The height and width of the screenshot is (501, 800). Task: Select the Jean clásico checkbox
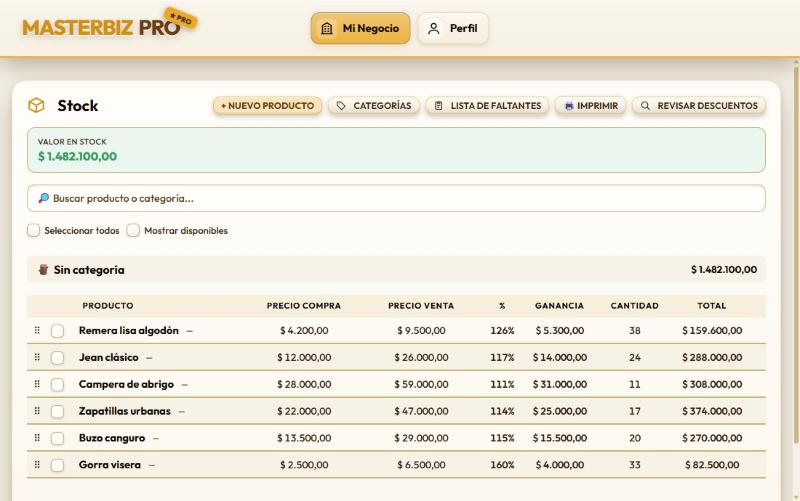pyautogui.click(x=58, y=358)
